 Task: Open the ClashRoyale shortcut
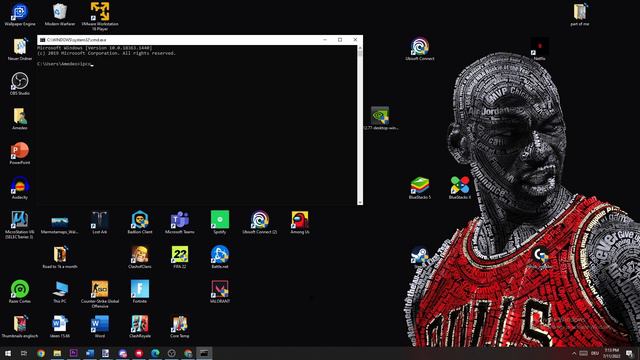coord(140,327)
